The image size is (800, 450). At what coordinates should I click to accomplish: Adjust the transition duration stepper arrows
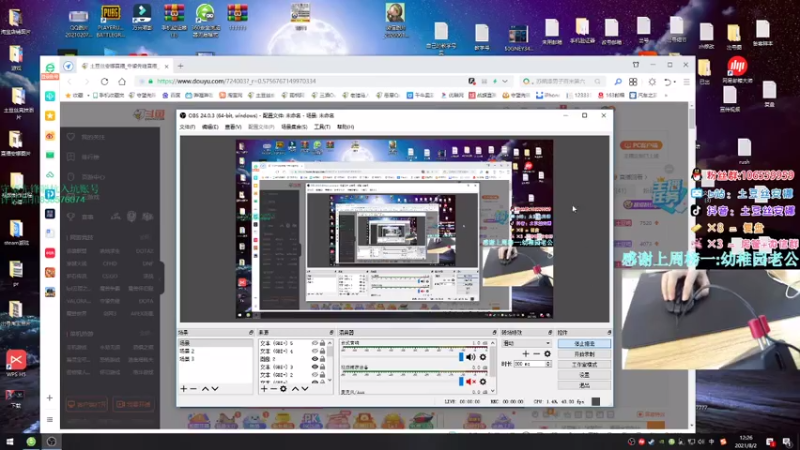548,364
